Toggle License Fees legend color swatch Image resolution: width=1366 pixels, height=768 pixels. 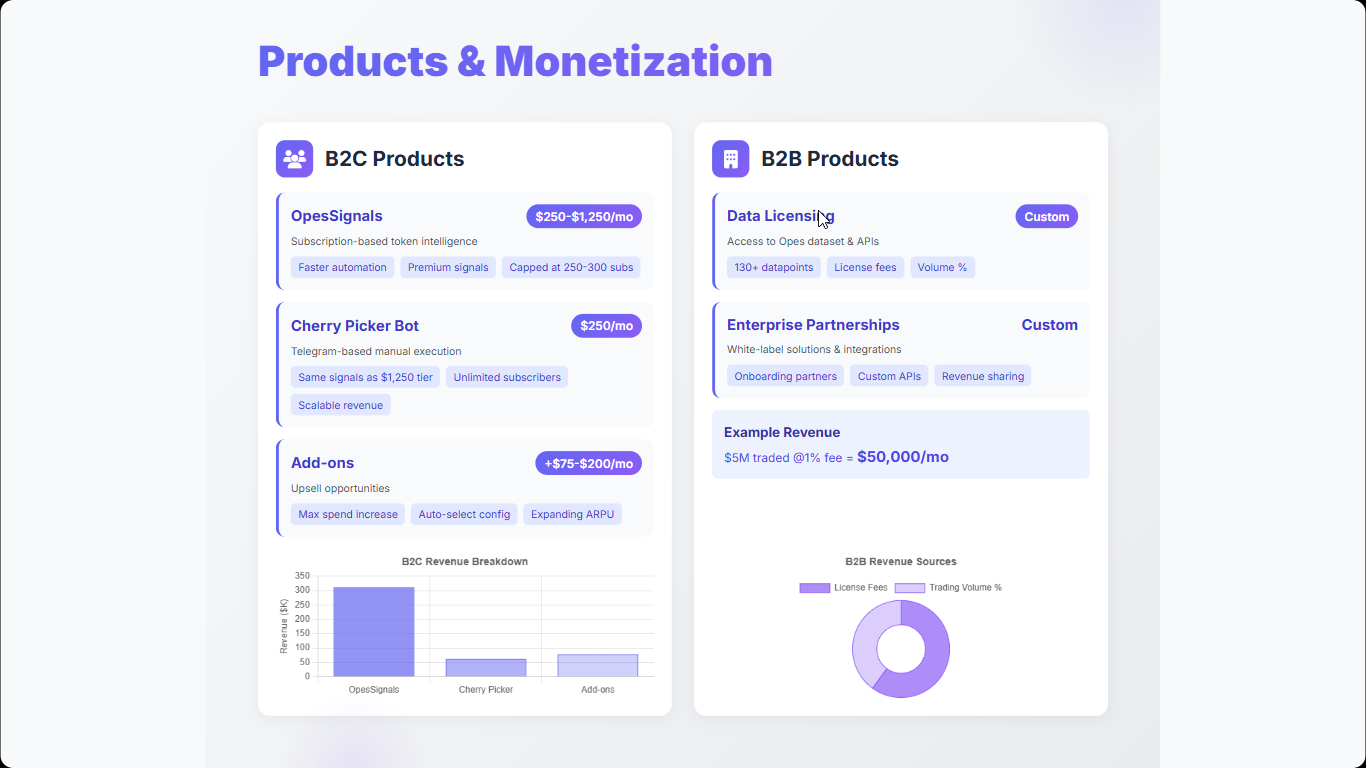(x=815, y=588)
